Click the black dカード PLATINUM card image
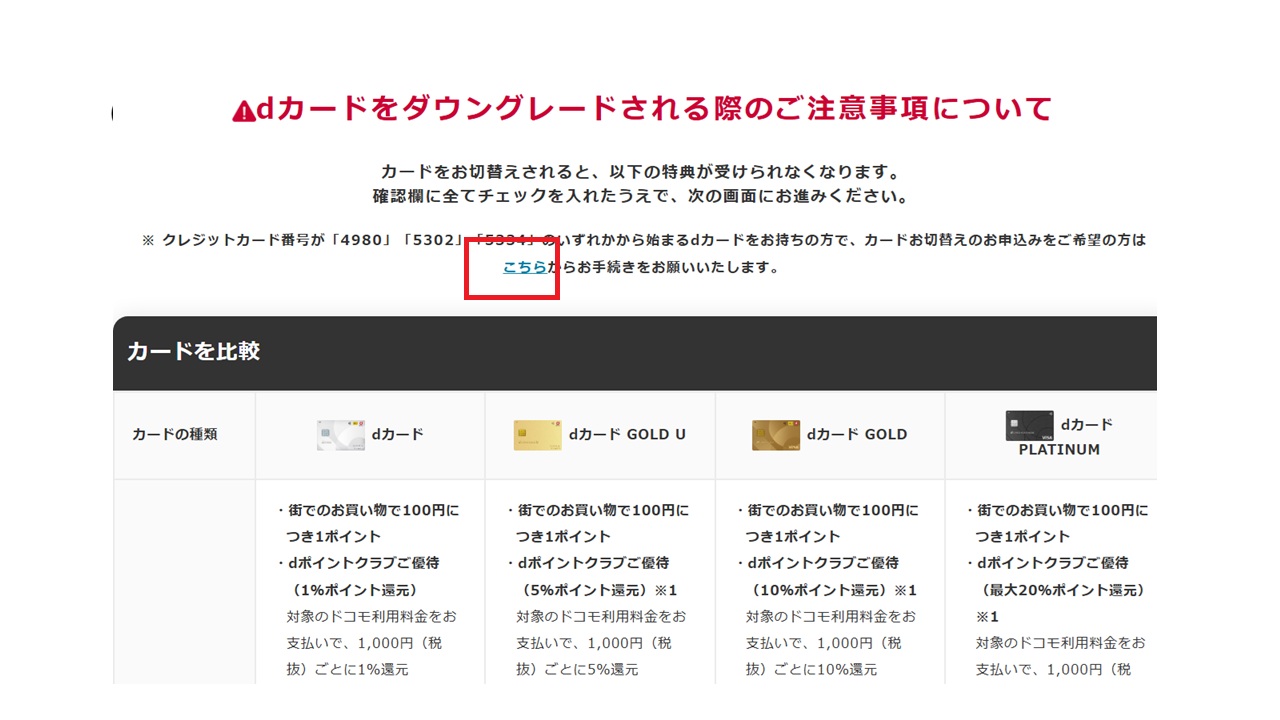This screenshot has height=720, width=1280. 1029,425
